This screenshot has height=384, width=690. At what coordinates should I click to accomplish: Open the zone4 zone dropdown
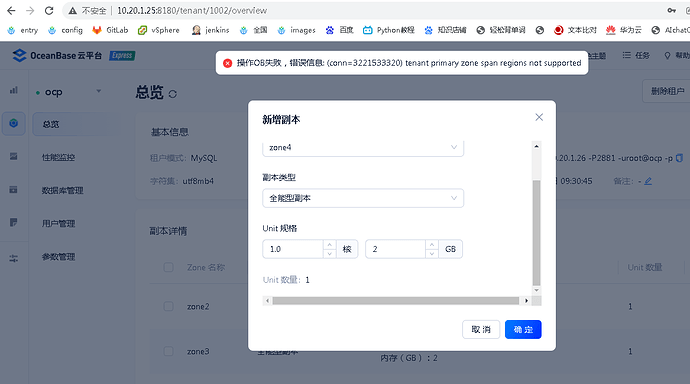(363, 148)
